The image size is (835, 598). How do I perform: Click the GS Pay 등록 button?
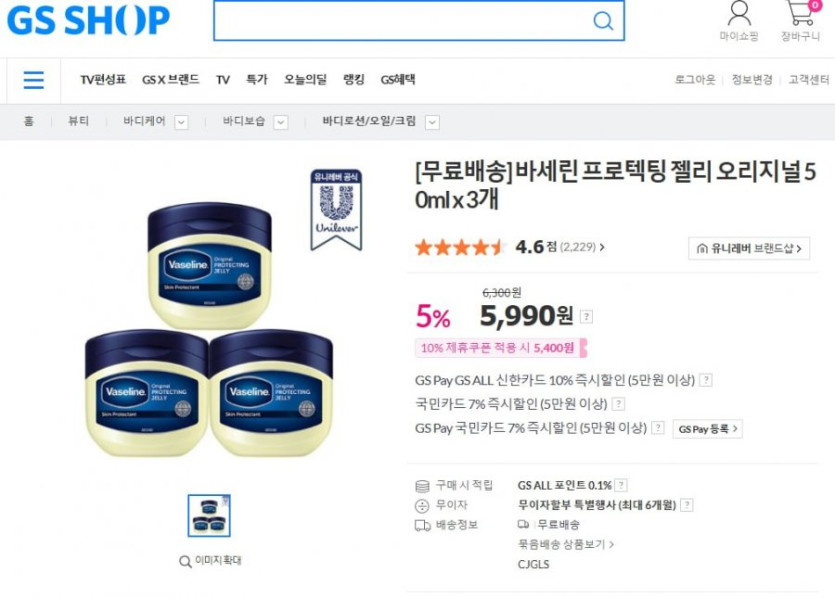708,429
